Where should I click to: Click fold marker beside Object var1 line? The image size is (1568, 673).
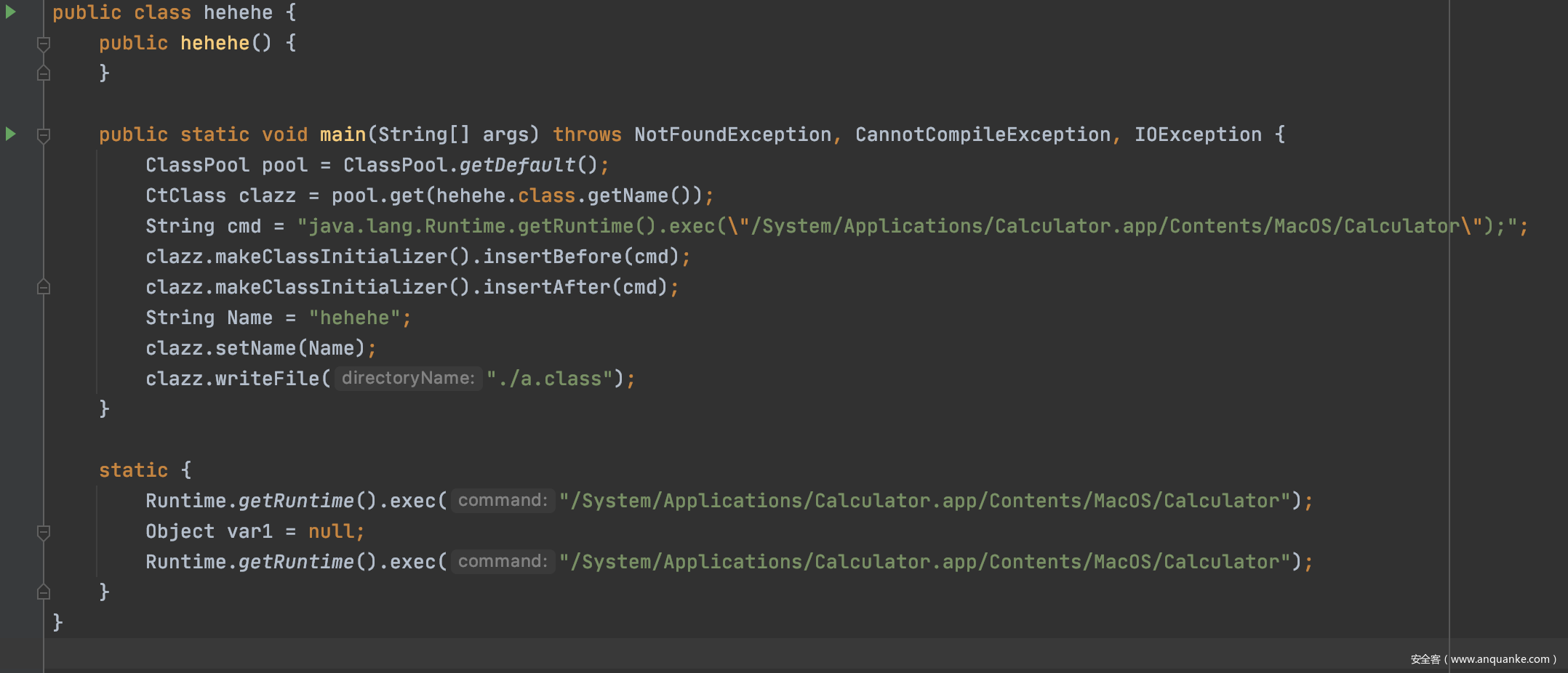click(44, 533)
